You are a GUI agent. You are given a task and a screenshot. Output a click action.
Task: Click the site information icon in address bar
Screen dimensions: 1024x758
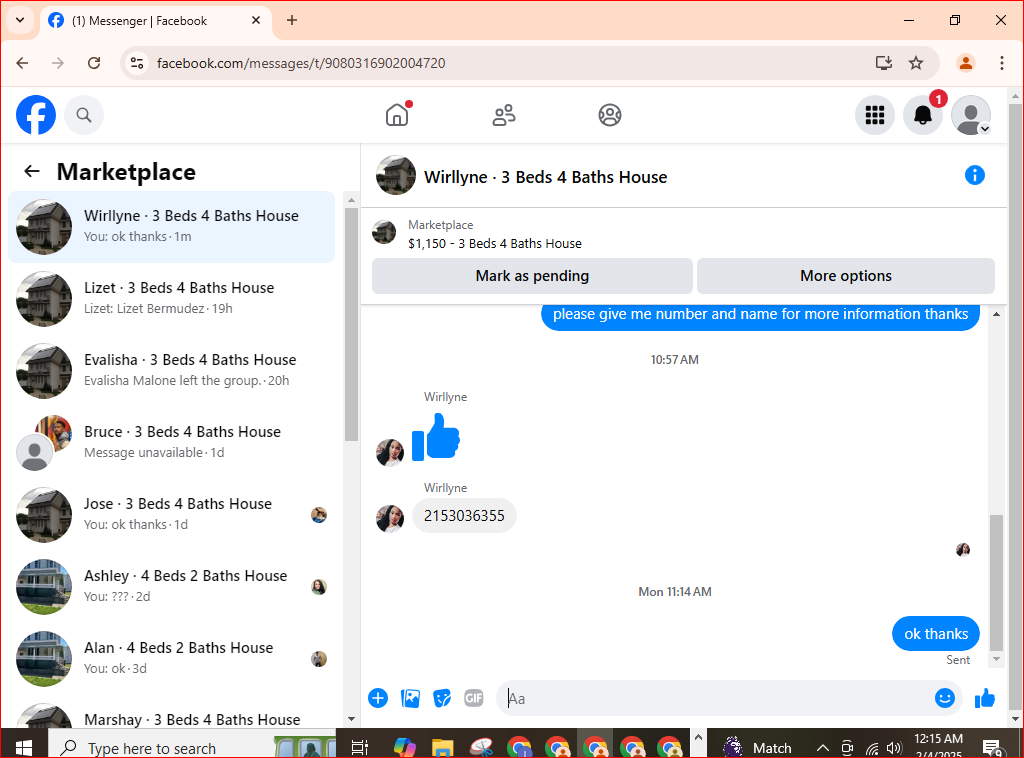tap(136, 63)
